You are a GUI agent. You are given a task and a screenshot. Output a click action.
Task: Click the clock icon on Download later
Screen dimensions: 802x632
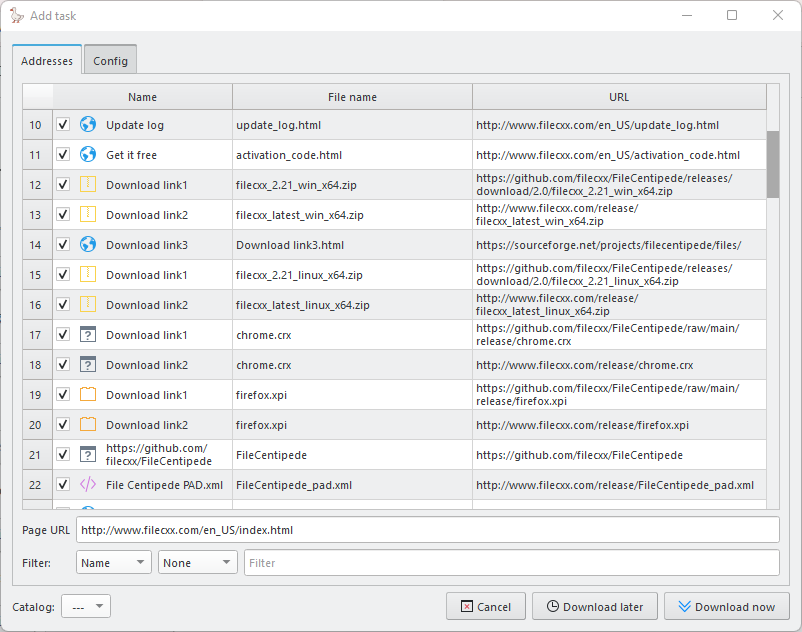pos(594,606)
